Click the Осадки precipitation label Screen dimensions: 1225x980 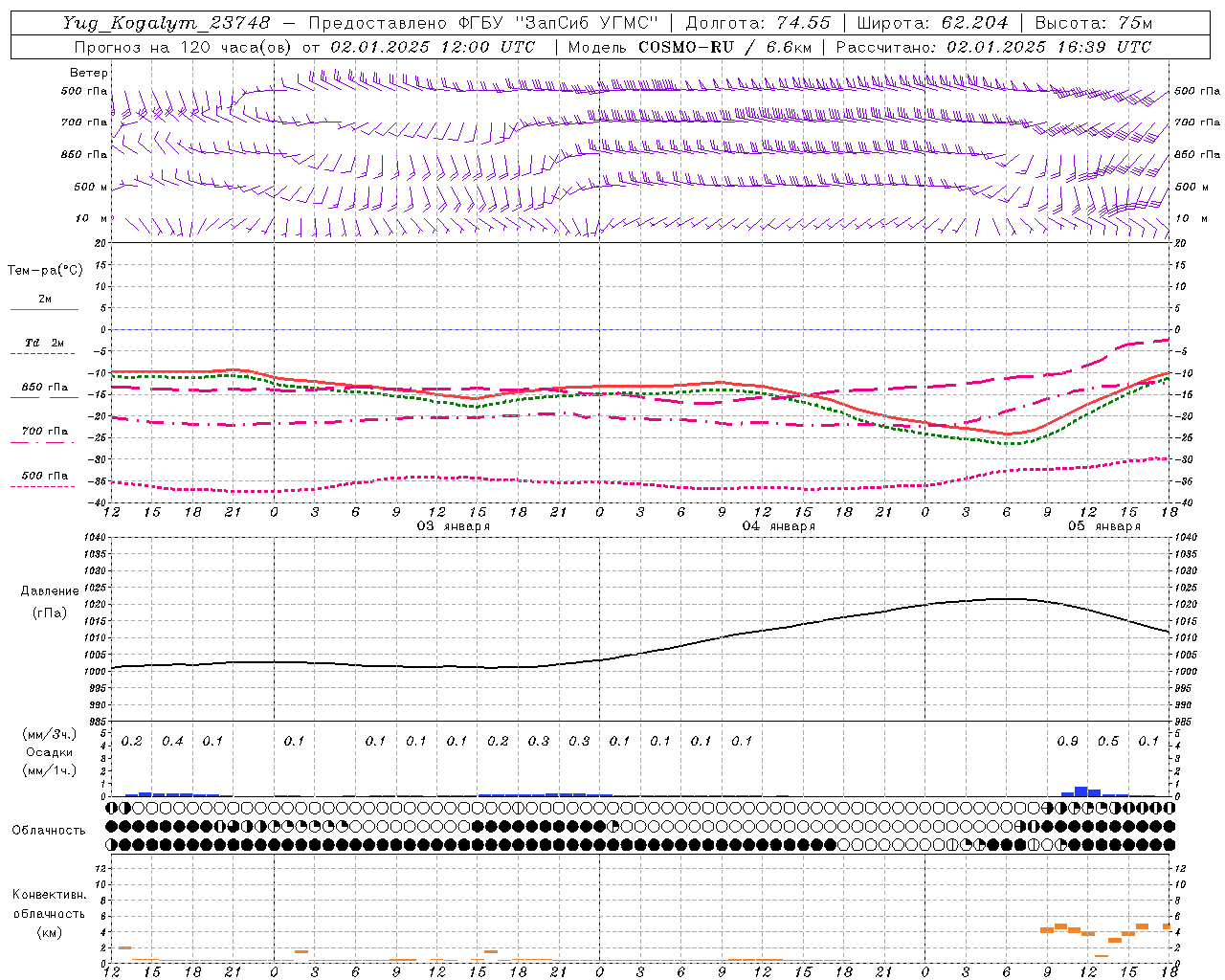point(50,752)
